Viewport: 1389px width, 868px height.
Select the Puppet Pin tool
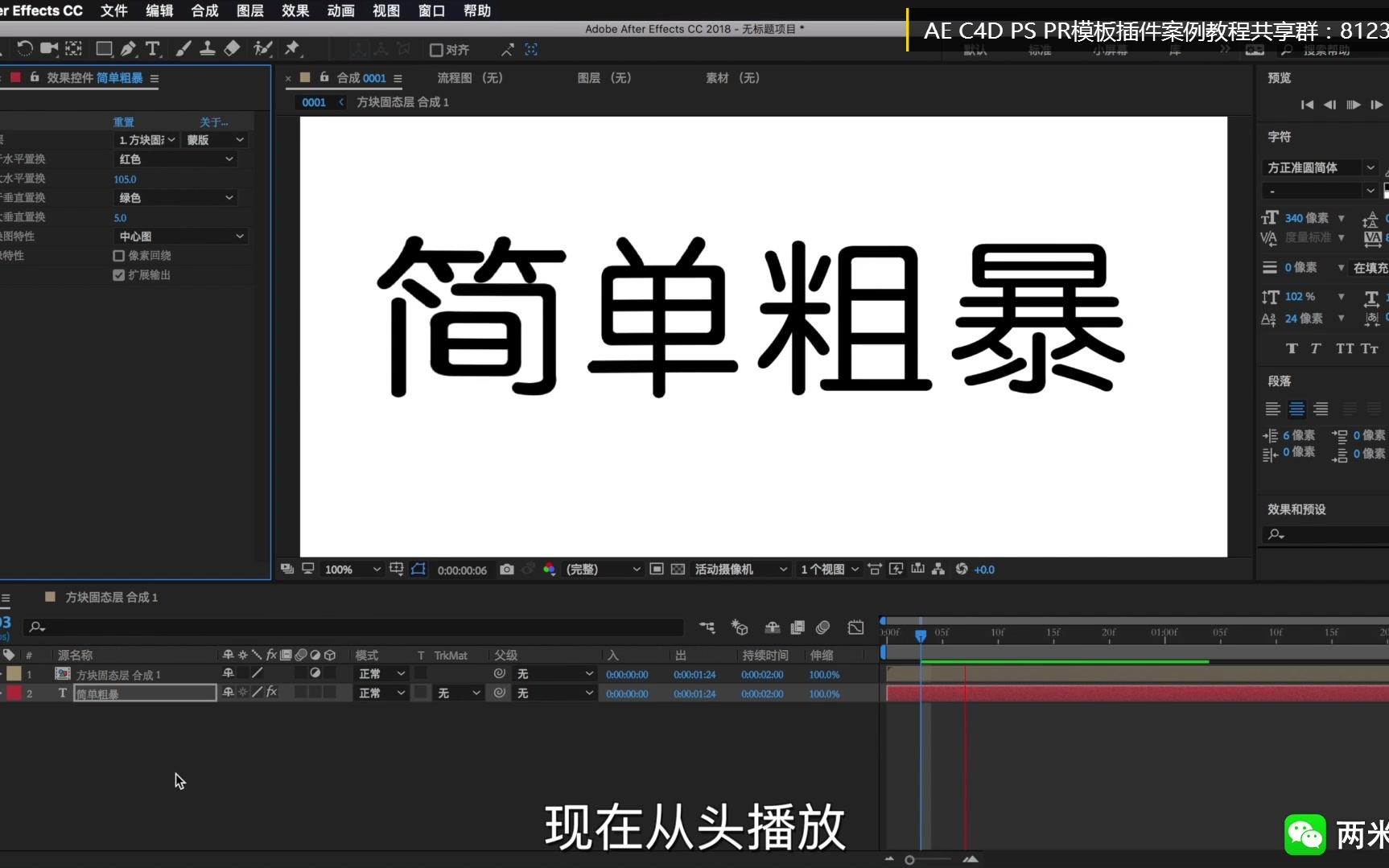292,49
